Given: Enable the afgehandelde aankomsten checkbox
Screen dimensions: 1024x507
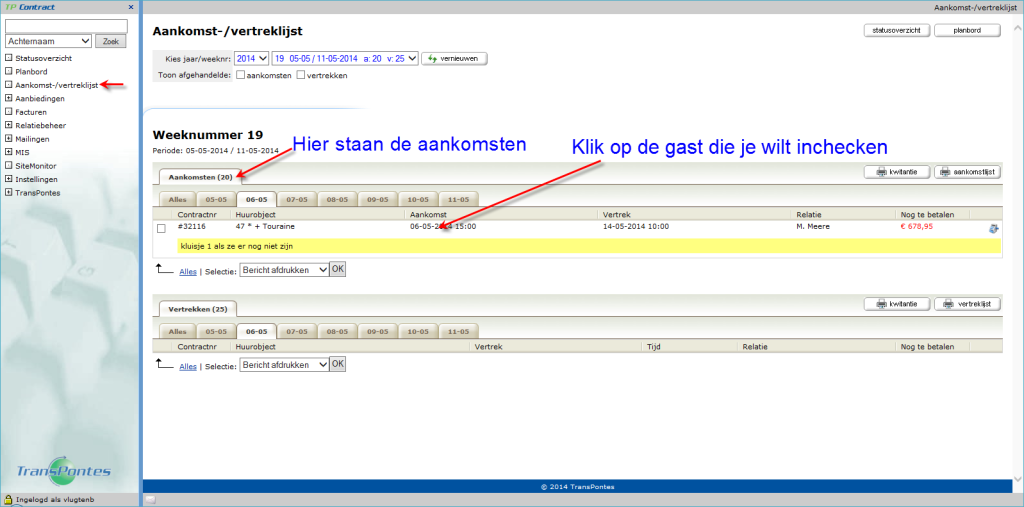Looking at the screenshot, I should [x=240, y=76].
